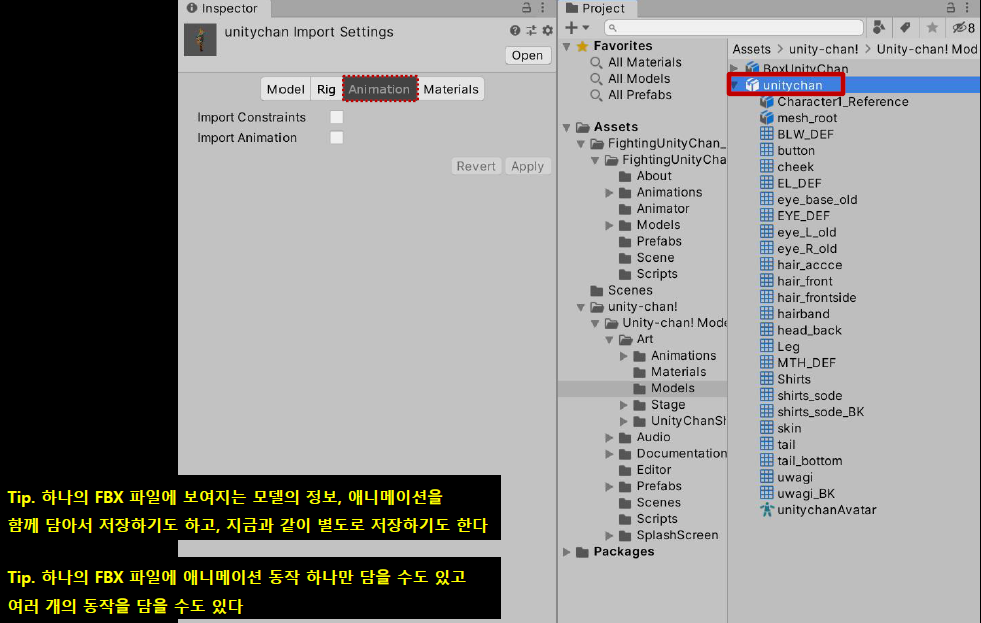
Task: Select the Leg mesh icon
Action: coord(767,345)
